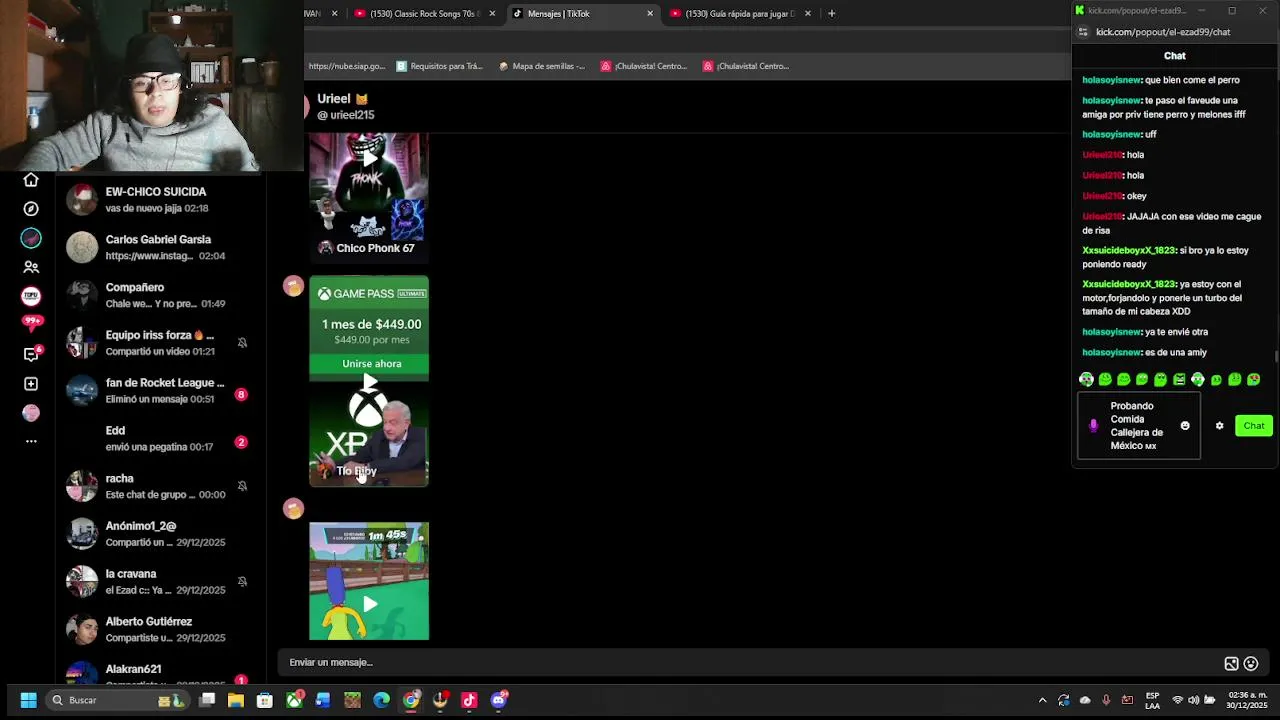Switch to Classic Rock Songs 70s tab
Image resolution: width=1280 pixels, height=720 pixels.
point(424,14)
